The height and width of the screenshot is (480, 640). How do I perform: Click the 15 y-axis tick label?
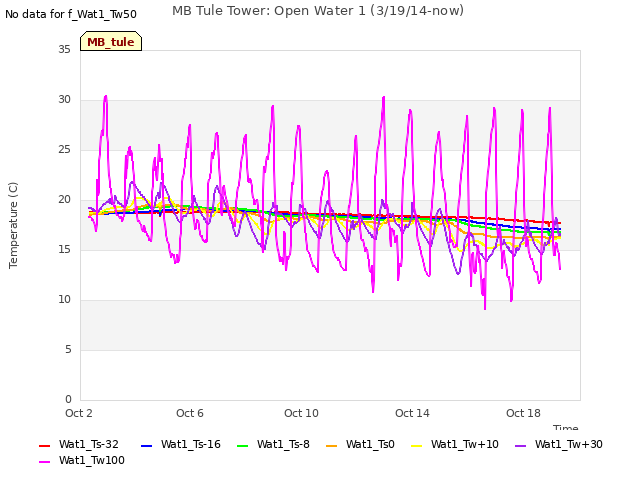64,250
